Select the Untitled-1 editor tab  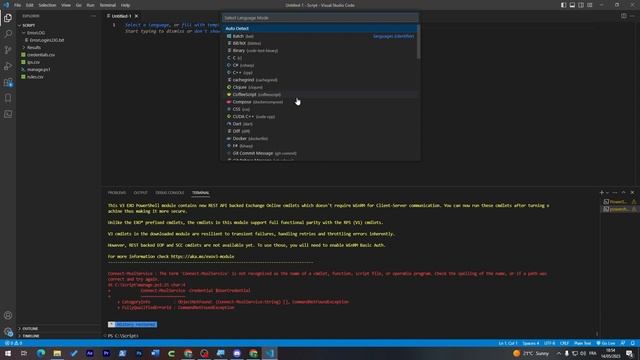pyautogui.click(x=122, y=16)
